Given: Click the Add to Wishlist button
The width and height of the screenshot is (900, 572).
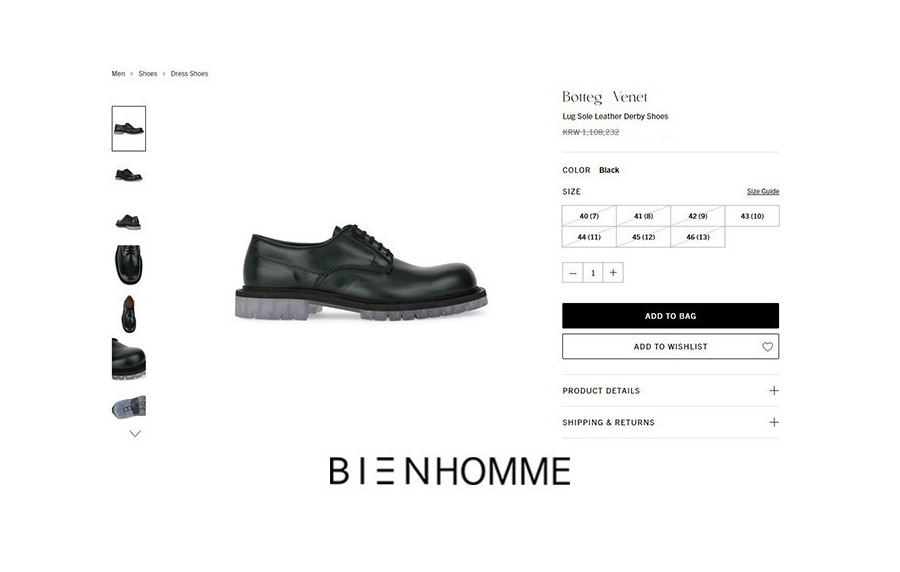Looking at the screenshot, I should [670, 347].
